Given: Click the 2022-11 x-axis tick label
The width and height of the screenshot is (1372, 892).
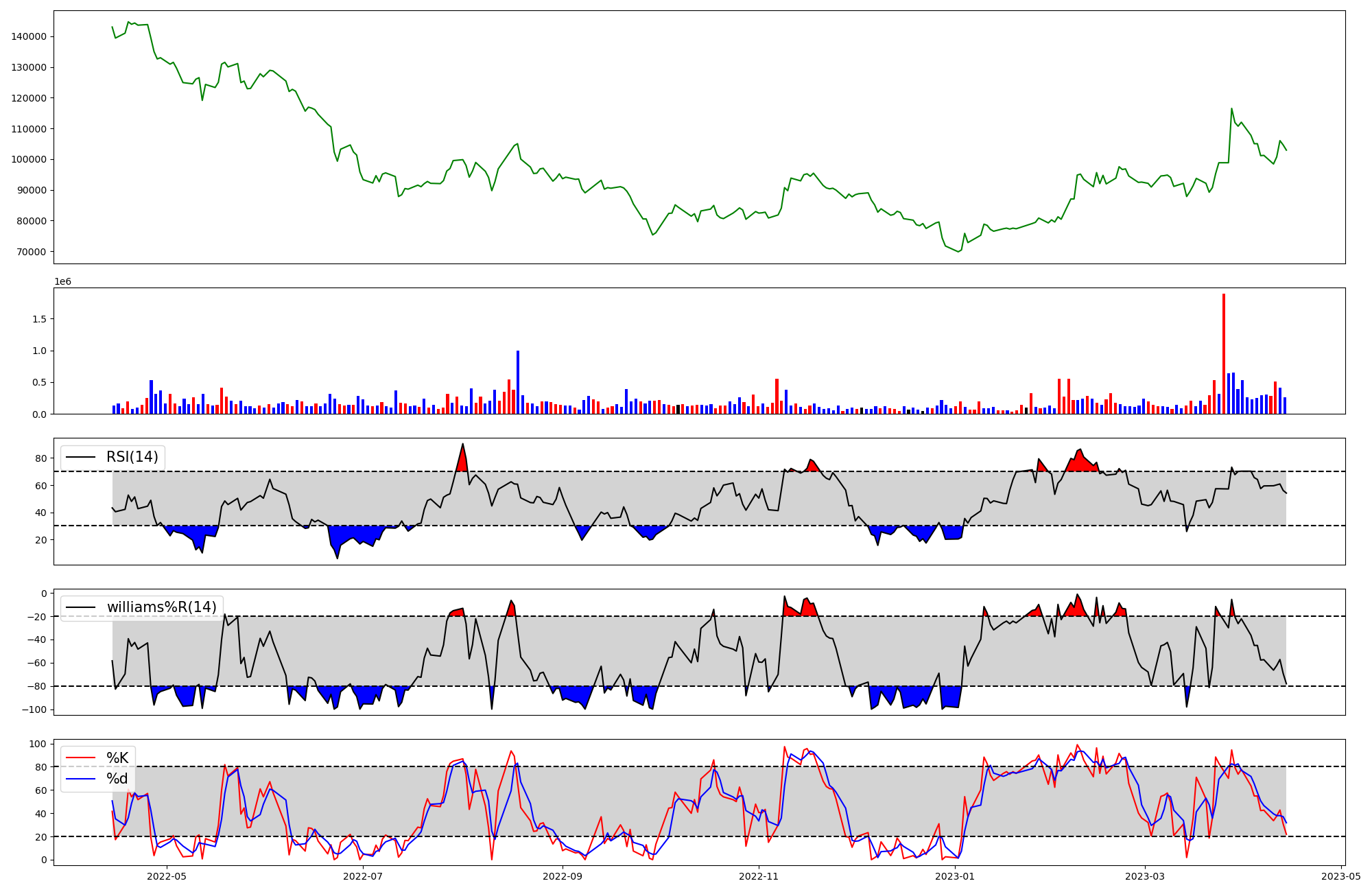Looking at the screenshot, I should coord(759,876).
